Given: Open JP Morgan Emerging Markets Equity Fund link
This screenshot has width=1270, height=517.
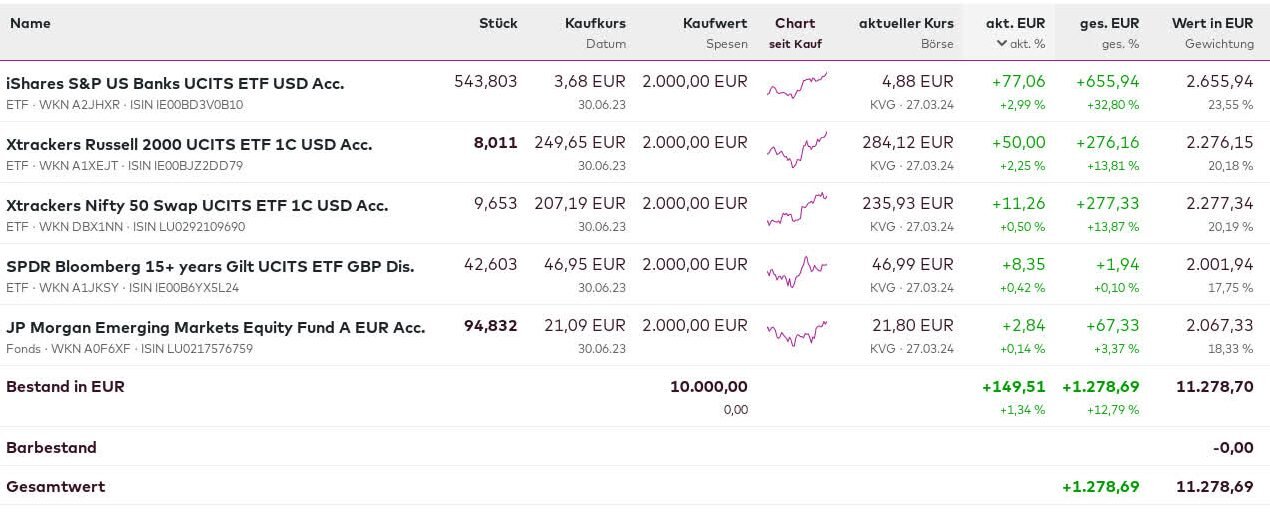Looking at the screenshot, I should (215, 328).
